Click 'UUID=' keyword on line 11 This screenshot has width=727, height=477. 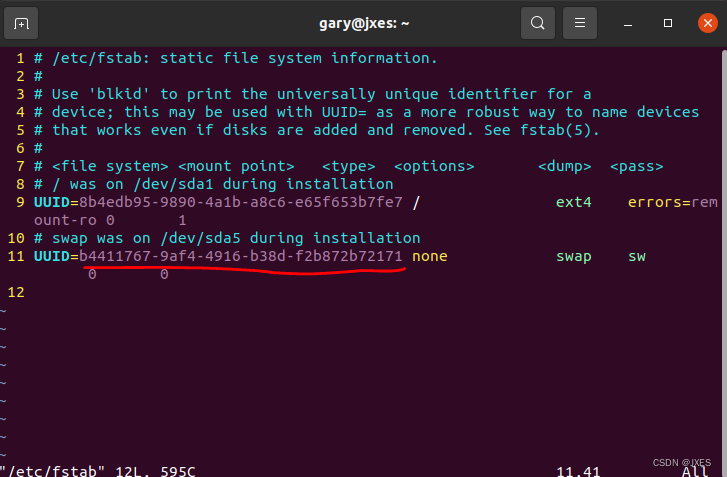pyautogui.click(x=56, y=256)
